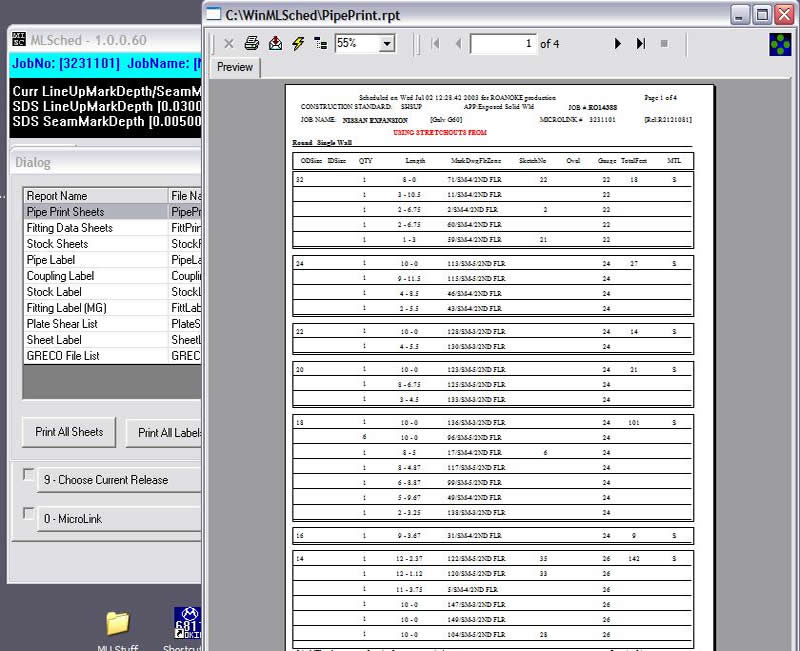Jump to the last report page

click(x=641, y=44)
